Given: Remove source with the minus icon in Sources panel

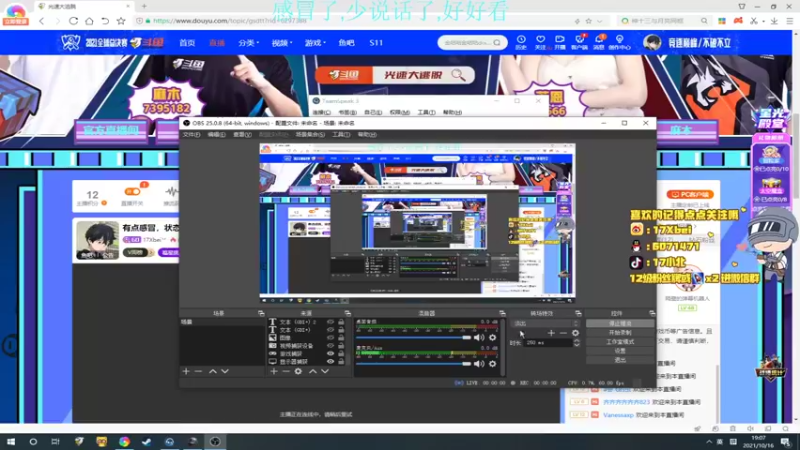Looking at the screenshot, I should (286, 371).
